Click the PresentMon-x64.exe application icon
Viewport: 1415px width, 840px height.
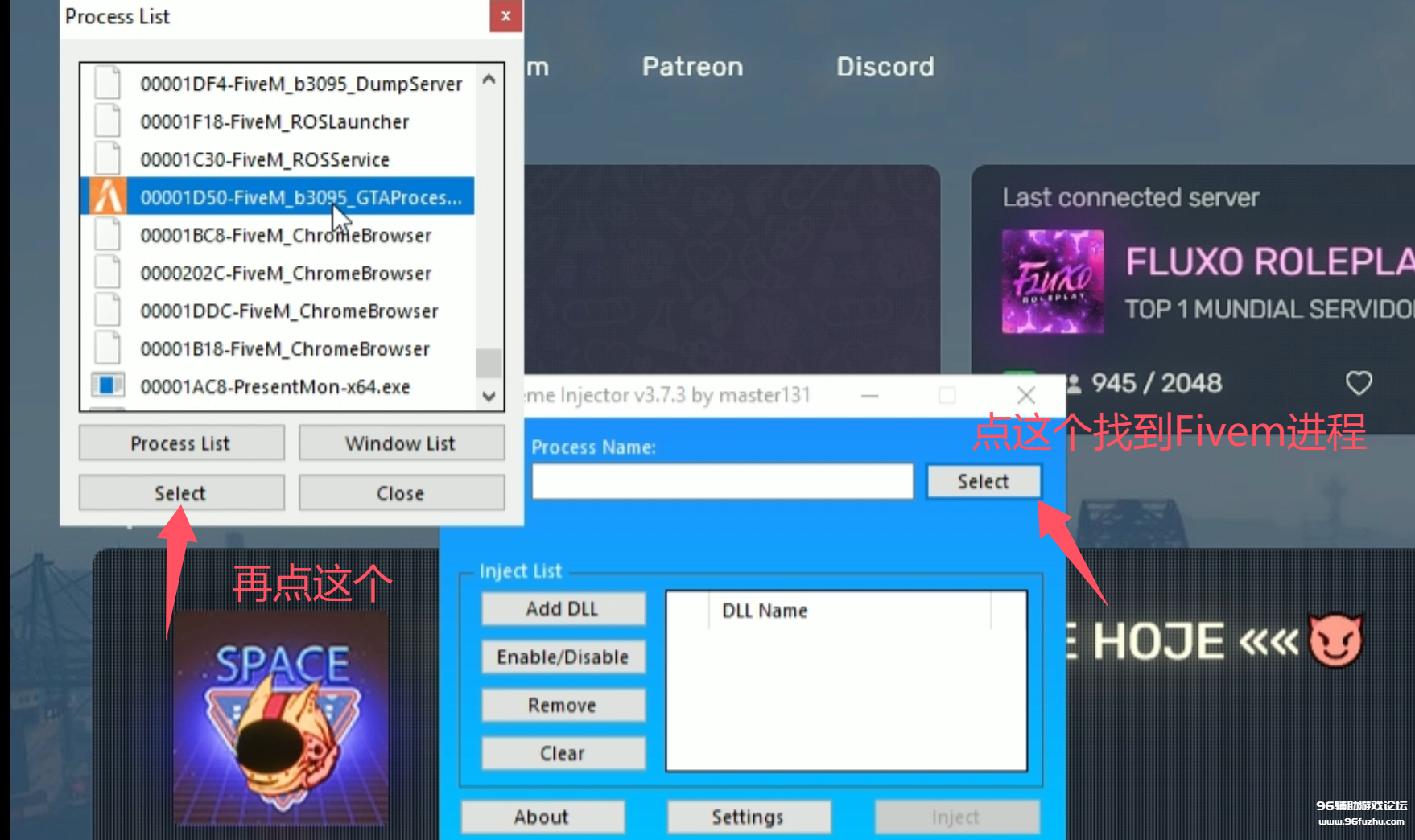[107, 386]
